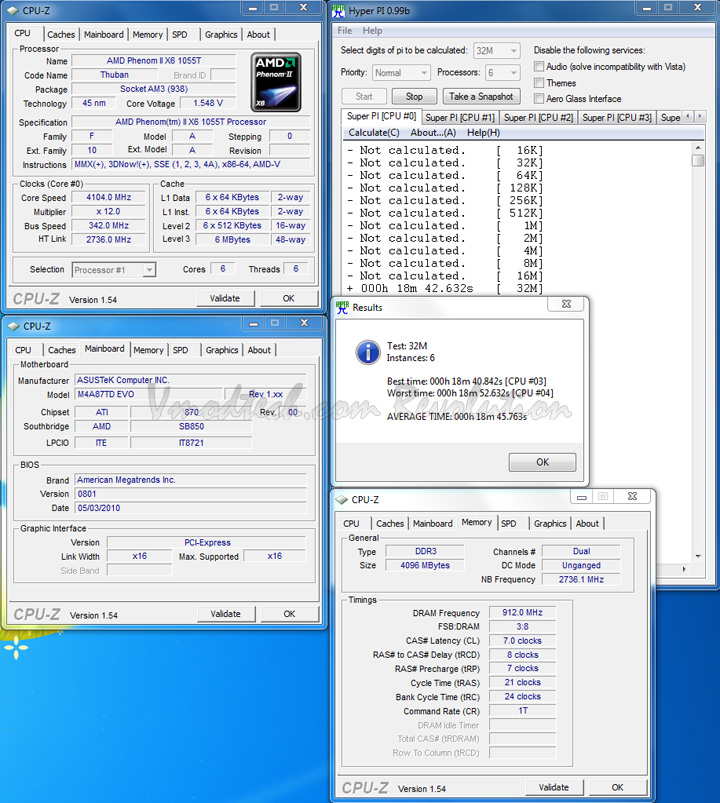This screenshot has width=720, height=803.
Task: Click the horizontal scroll right arrow in Hyper PI
Action: tap(684, 569)
